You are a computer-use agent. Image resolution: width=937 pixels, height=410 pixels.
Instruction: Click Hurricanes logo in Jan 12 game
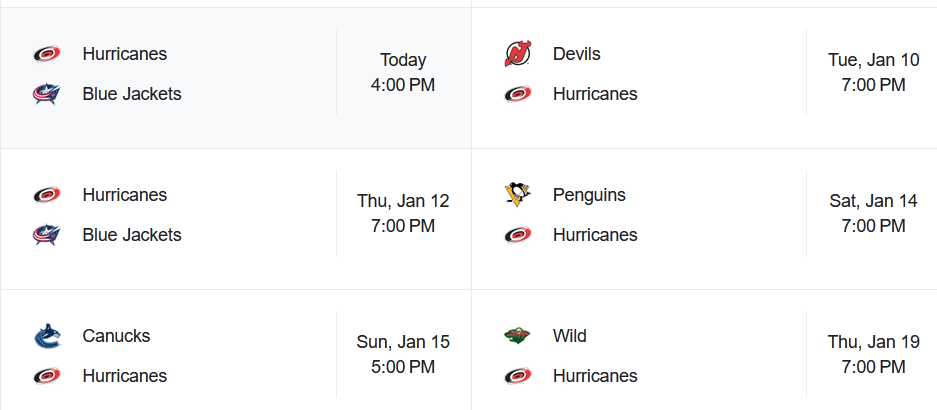[x=47, y=195]
